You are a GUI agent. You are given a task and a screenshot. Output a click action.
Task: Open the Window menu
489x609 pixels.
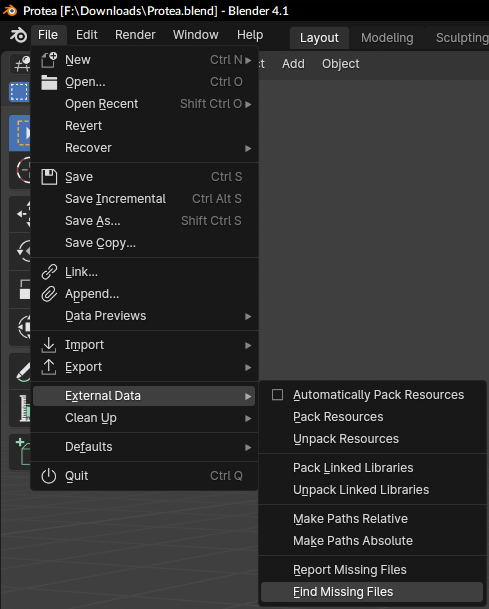196,35
